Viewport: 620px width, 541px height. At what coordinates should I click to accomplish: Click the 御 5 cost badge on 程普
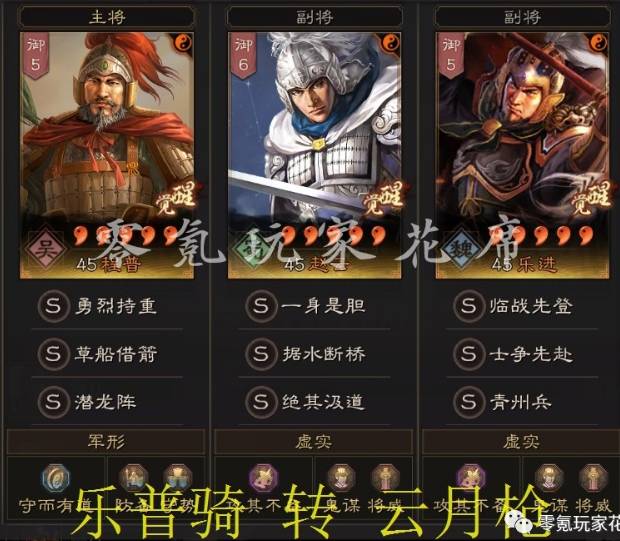click(x=36, y=55)
